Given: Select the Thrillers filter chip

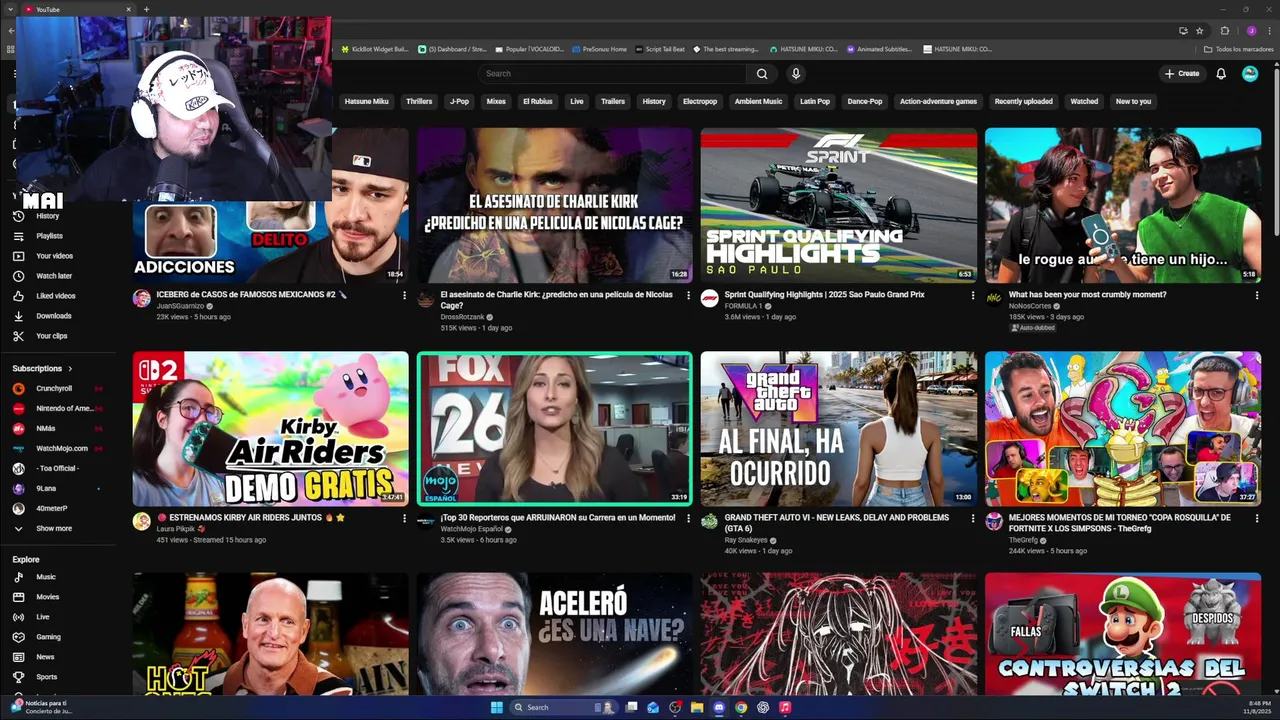Looking at the screenshot, I should [x=419, y=101].
